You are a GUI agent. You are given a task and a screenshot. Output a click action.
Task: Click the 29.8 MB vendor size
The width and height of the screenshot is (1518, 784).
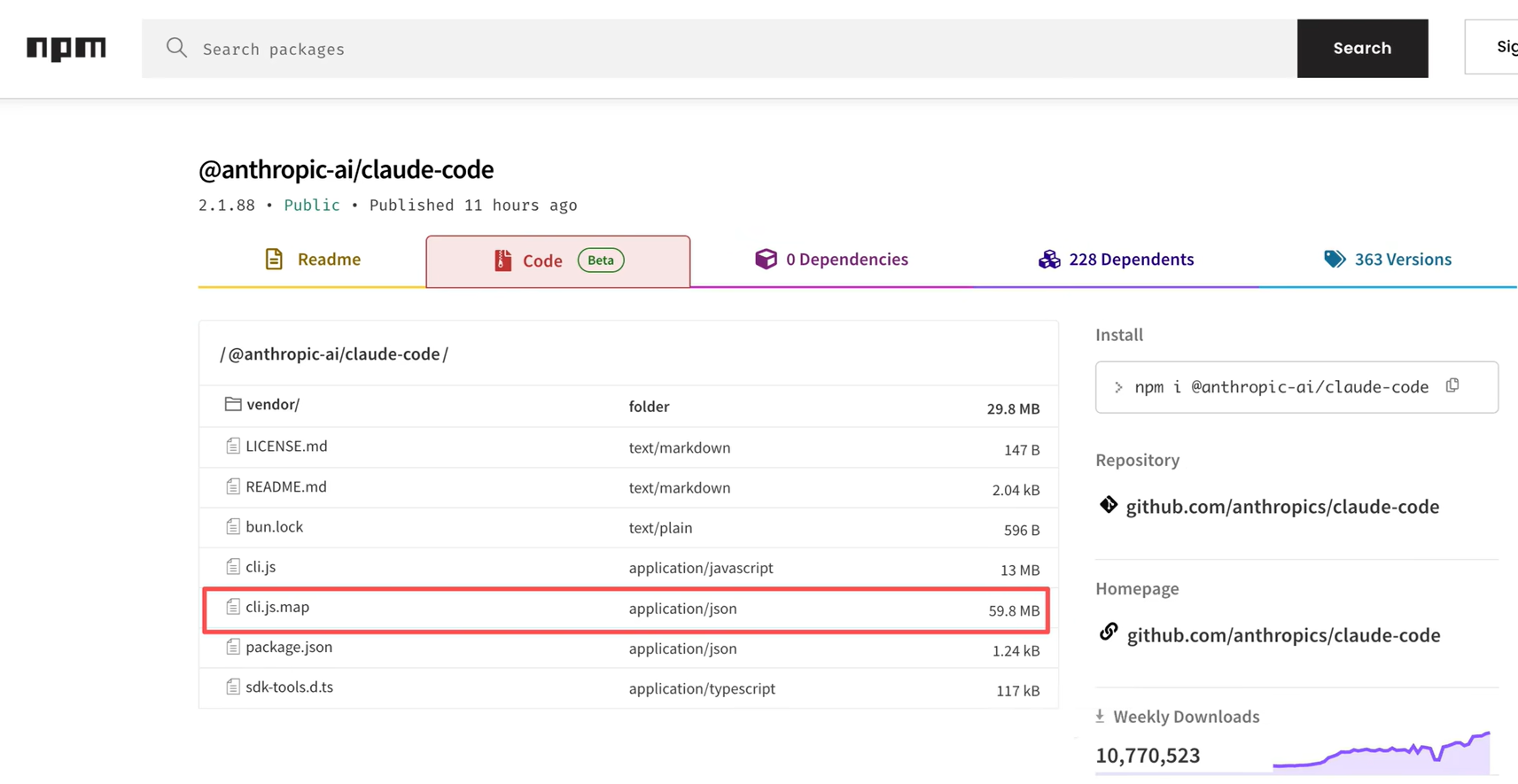(1013, 408)
